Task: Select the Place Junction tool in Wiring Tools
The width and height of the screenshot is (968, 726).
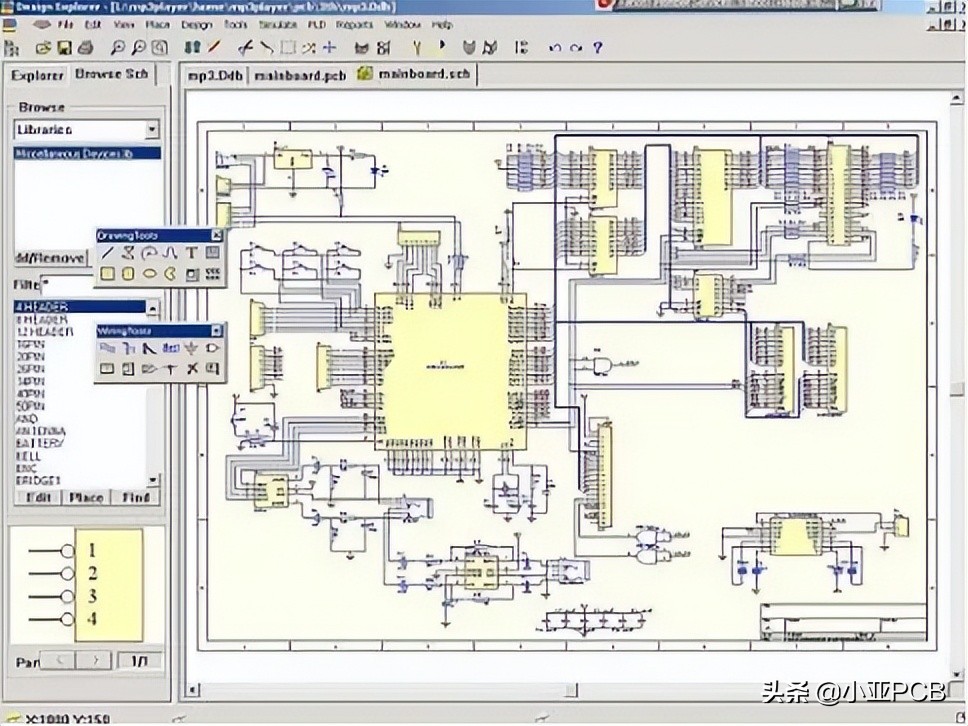Action: pos(170,367)
